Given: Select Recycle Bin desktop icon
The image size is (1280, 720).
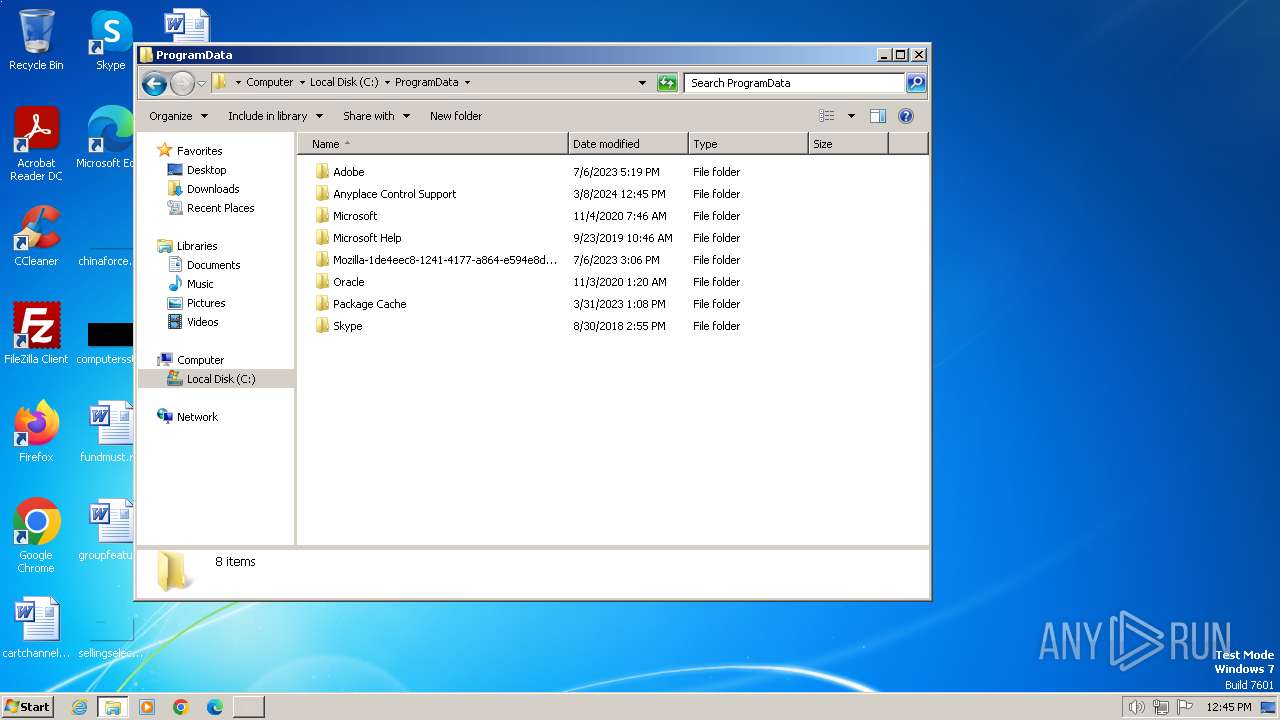Looking at the screenshot, I should click(x=36, y=40).
